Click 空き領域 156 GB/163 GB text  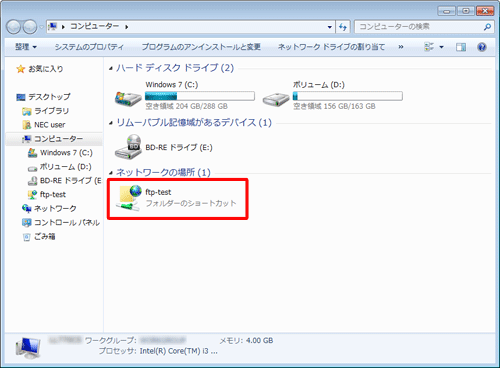click(334, 106)
